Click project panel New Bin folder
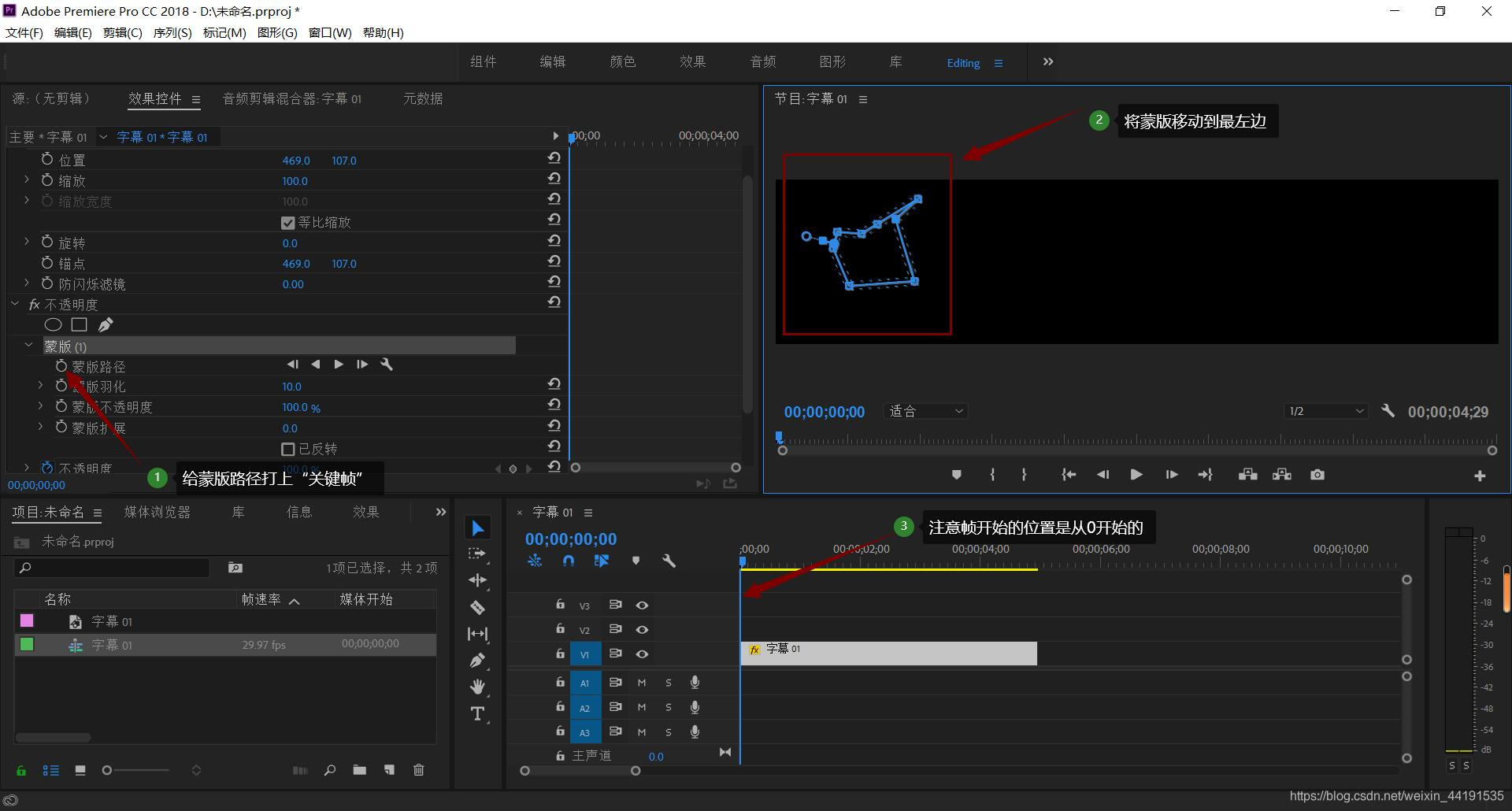This screenshot has height=811, width=1512. [x=359, y=770]
